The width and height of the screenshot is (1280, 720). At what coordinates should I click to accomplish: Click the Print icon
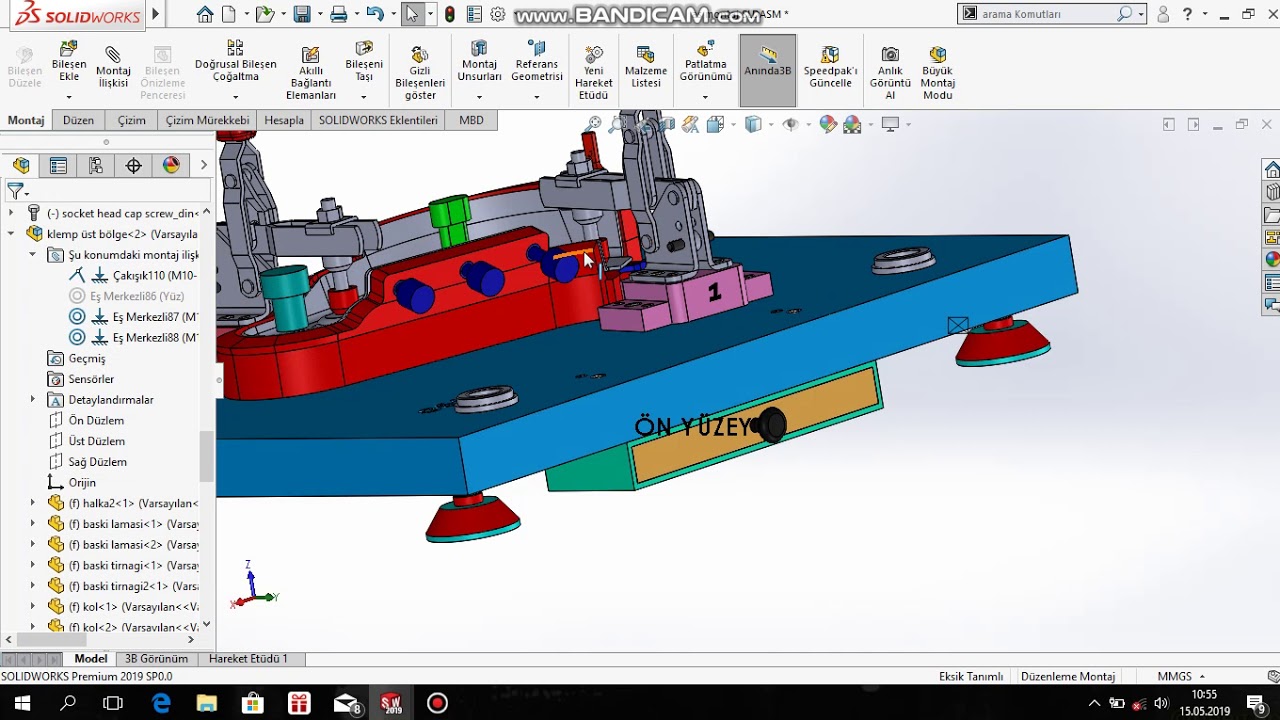339,14
